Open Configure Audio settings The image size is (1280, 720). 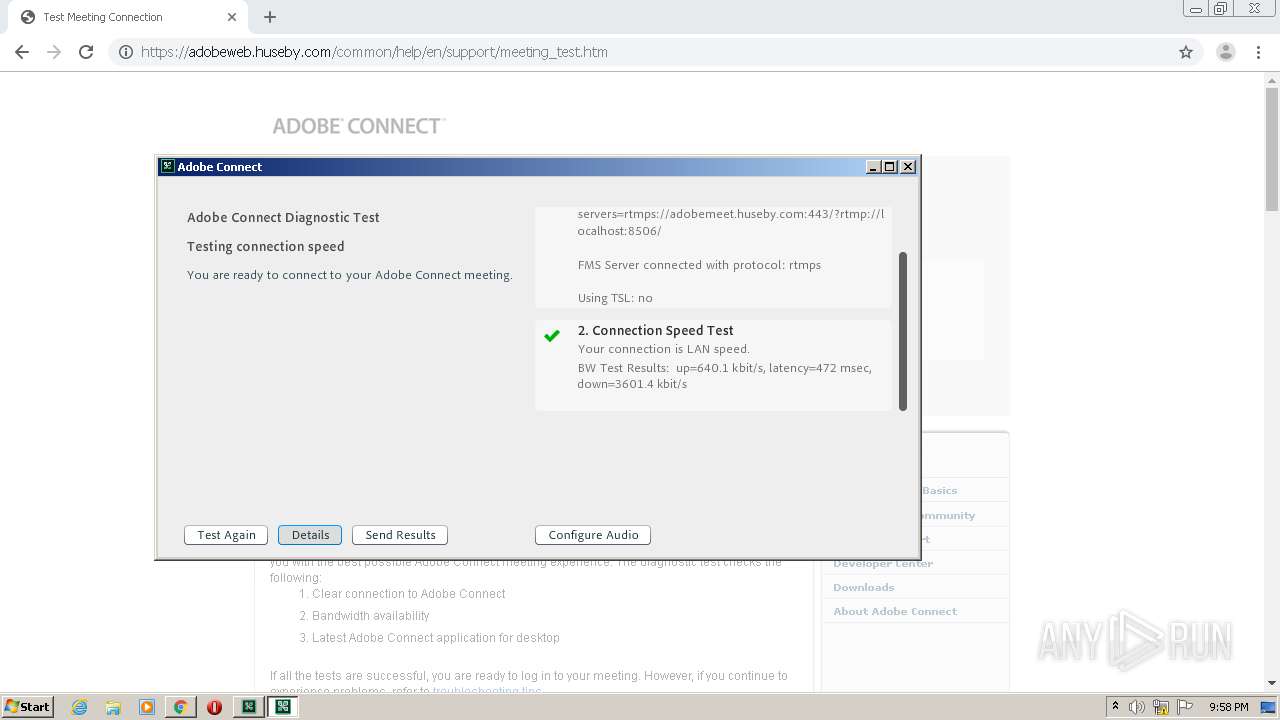(593, 535)
